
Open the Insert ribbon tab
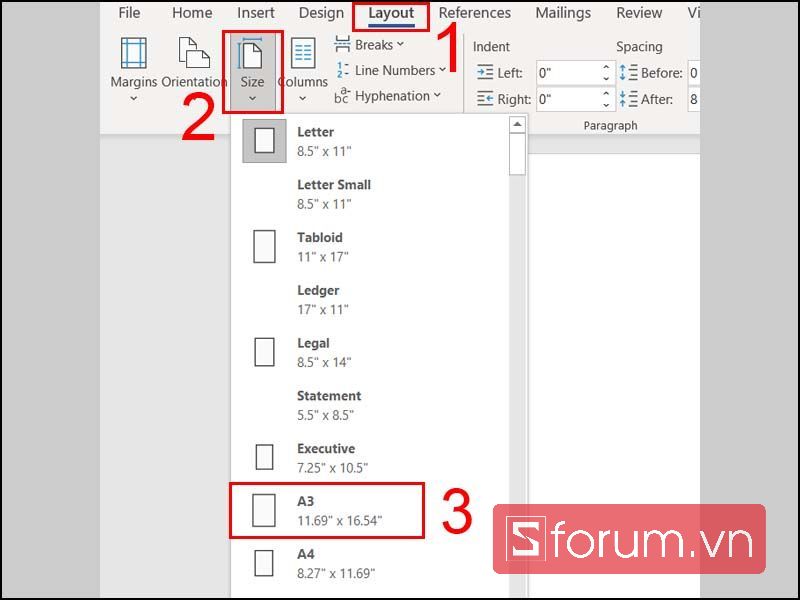[256, 14]
